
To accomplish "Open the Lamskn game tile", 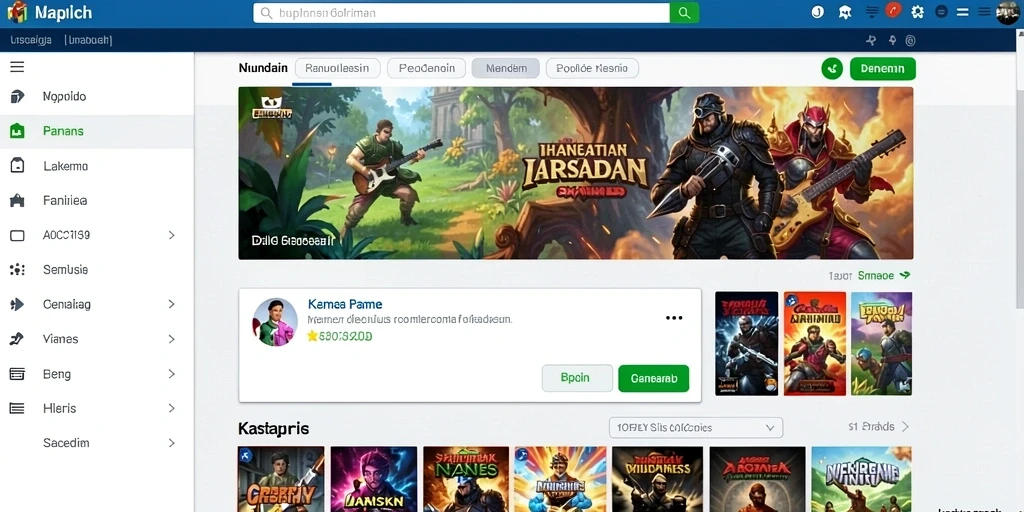I will pyautogui.click(x=374, y=479).
